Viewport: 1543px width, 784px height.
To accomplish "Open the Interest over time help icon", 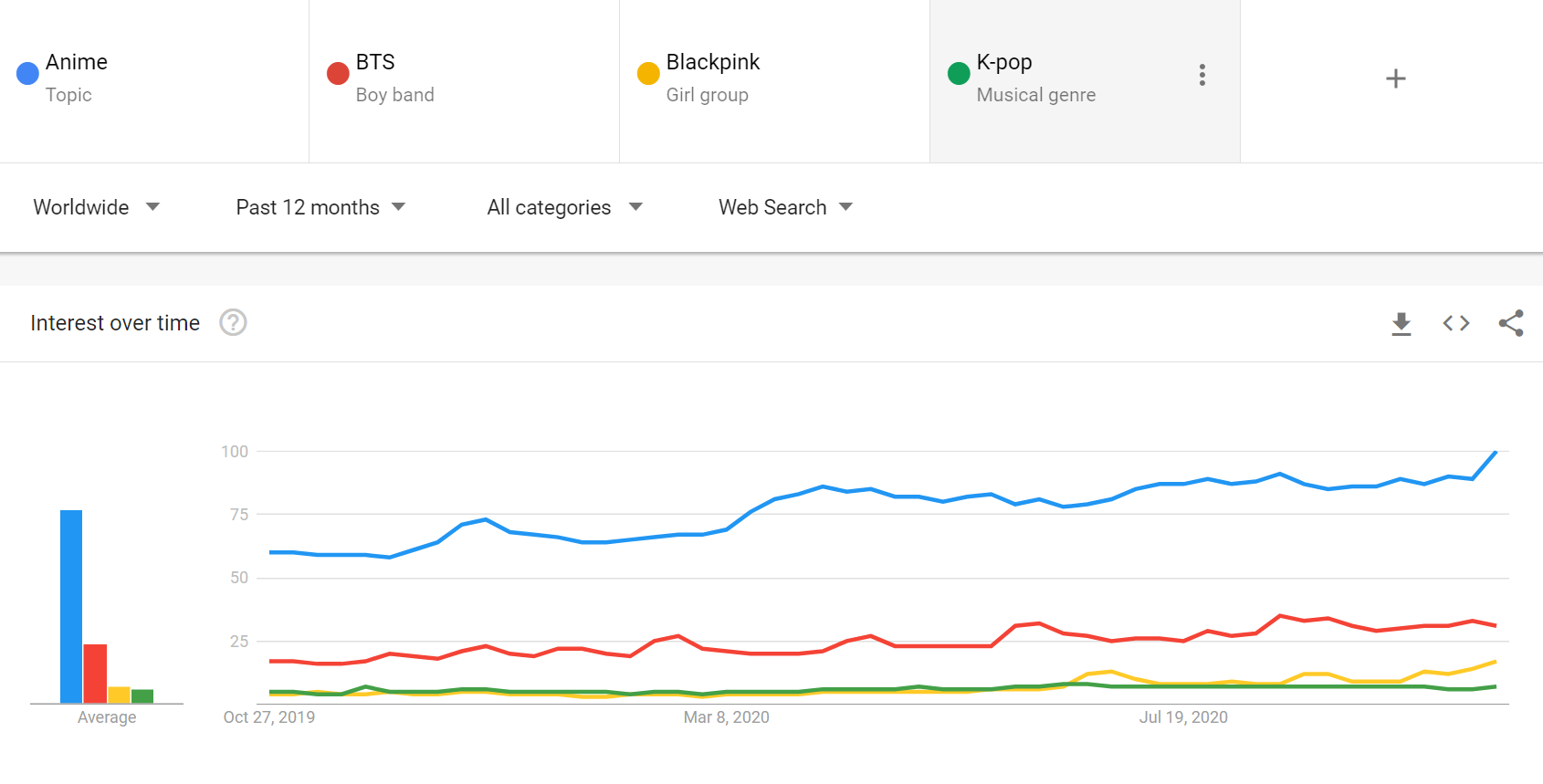I will 233,323.
